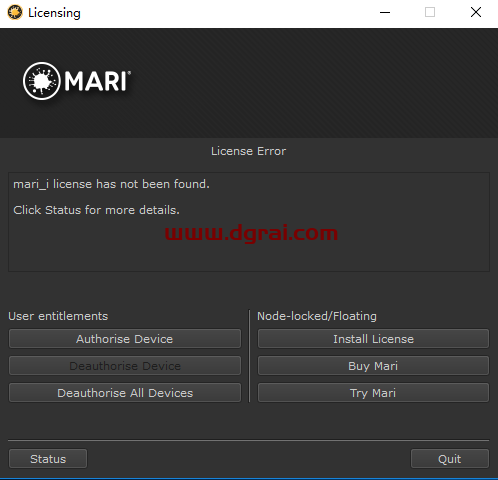The image size is (498, 480).
Task: Quit the licensing dialog
Action: 450,459
